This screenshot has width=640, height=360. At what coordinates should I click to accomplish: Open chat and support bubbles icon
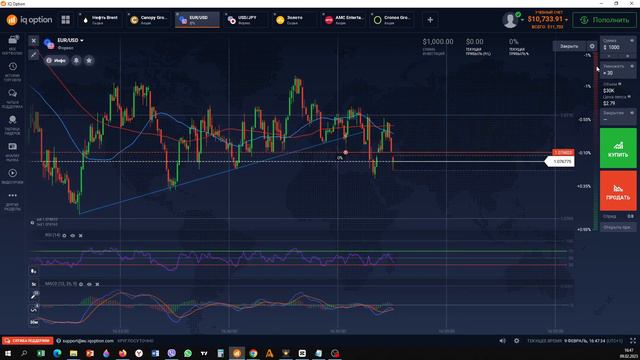[x=13, y=93]
